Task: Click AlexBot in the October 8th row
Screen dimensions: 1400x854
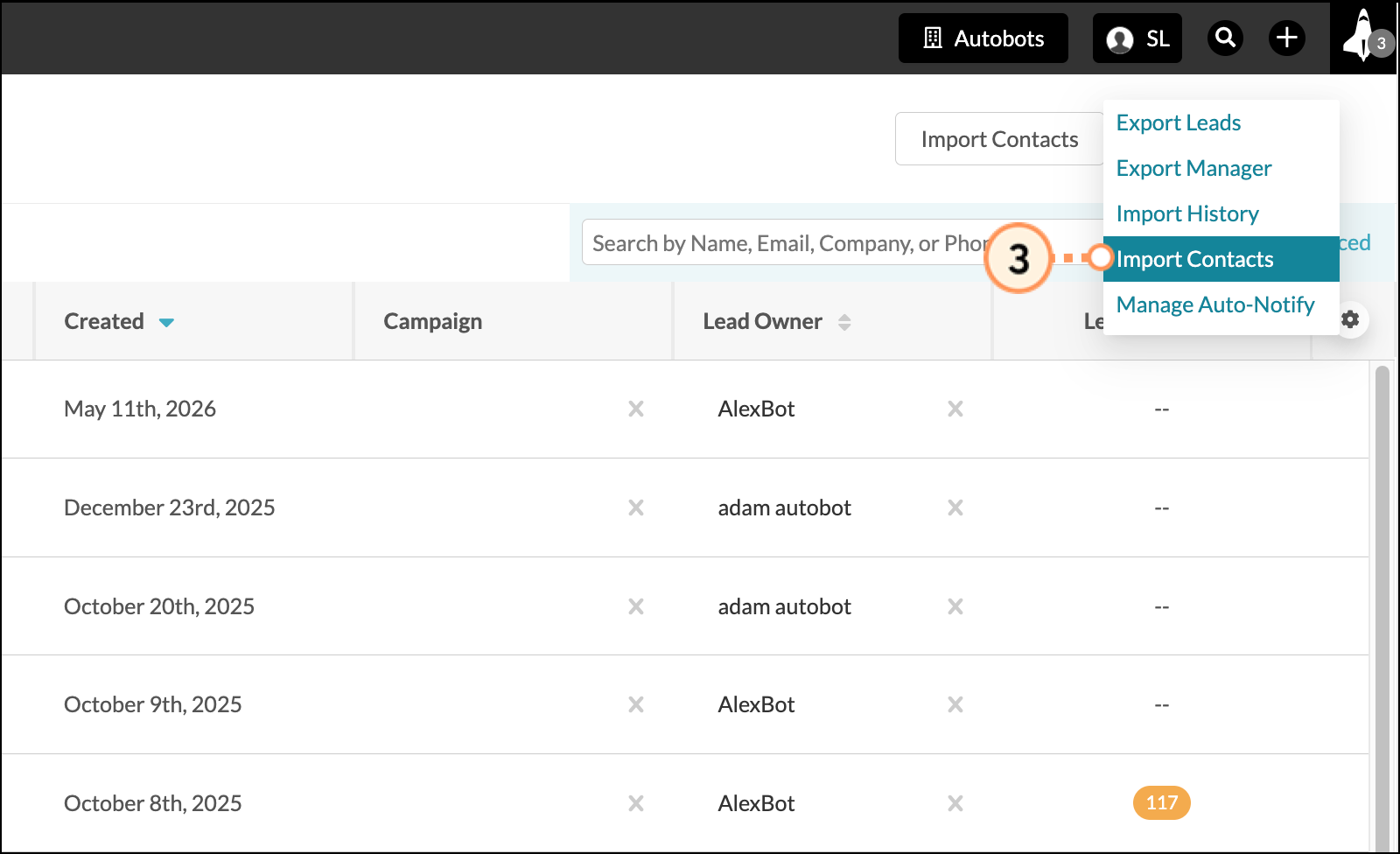Action: point(756,803)
